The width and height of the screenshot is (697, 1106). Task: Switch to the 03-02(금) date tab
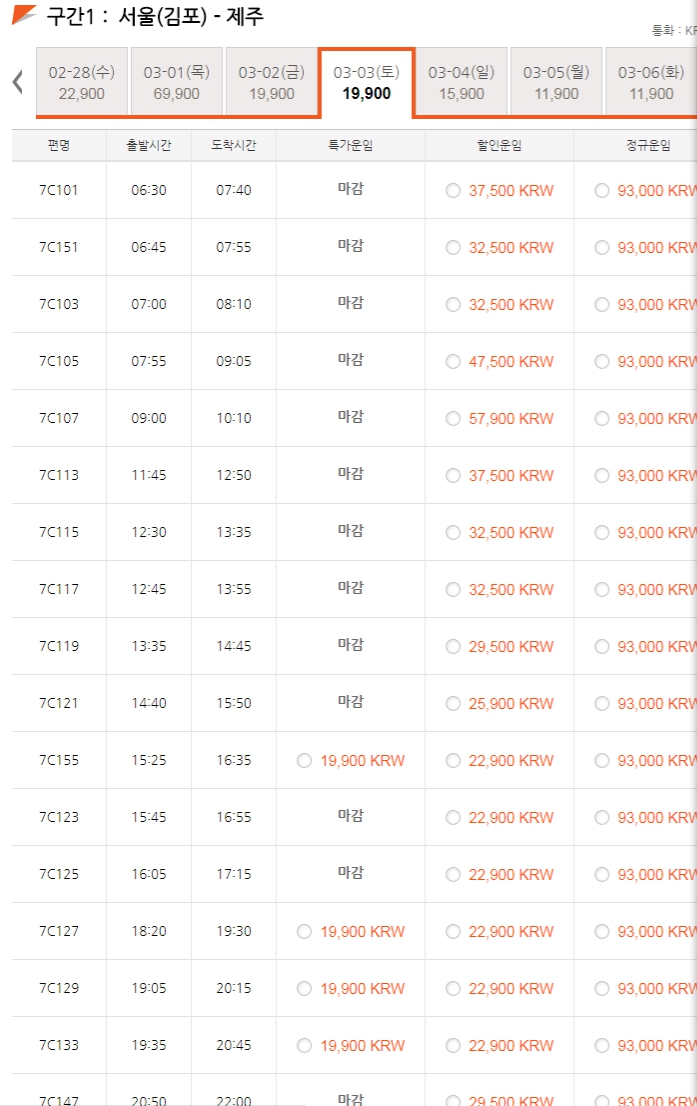tap(272, 82)
